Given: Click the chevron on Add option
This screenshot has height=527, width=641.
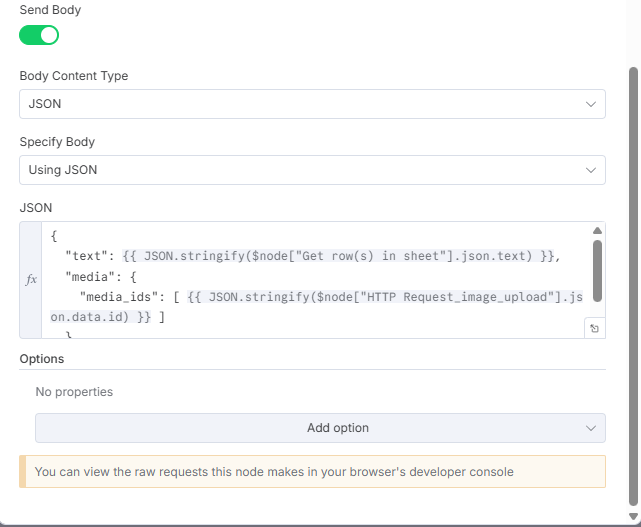Looking at the screenshot, I should [x=590, y=428].
